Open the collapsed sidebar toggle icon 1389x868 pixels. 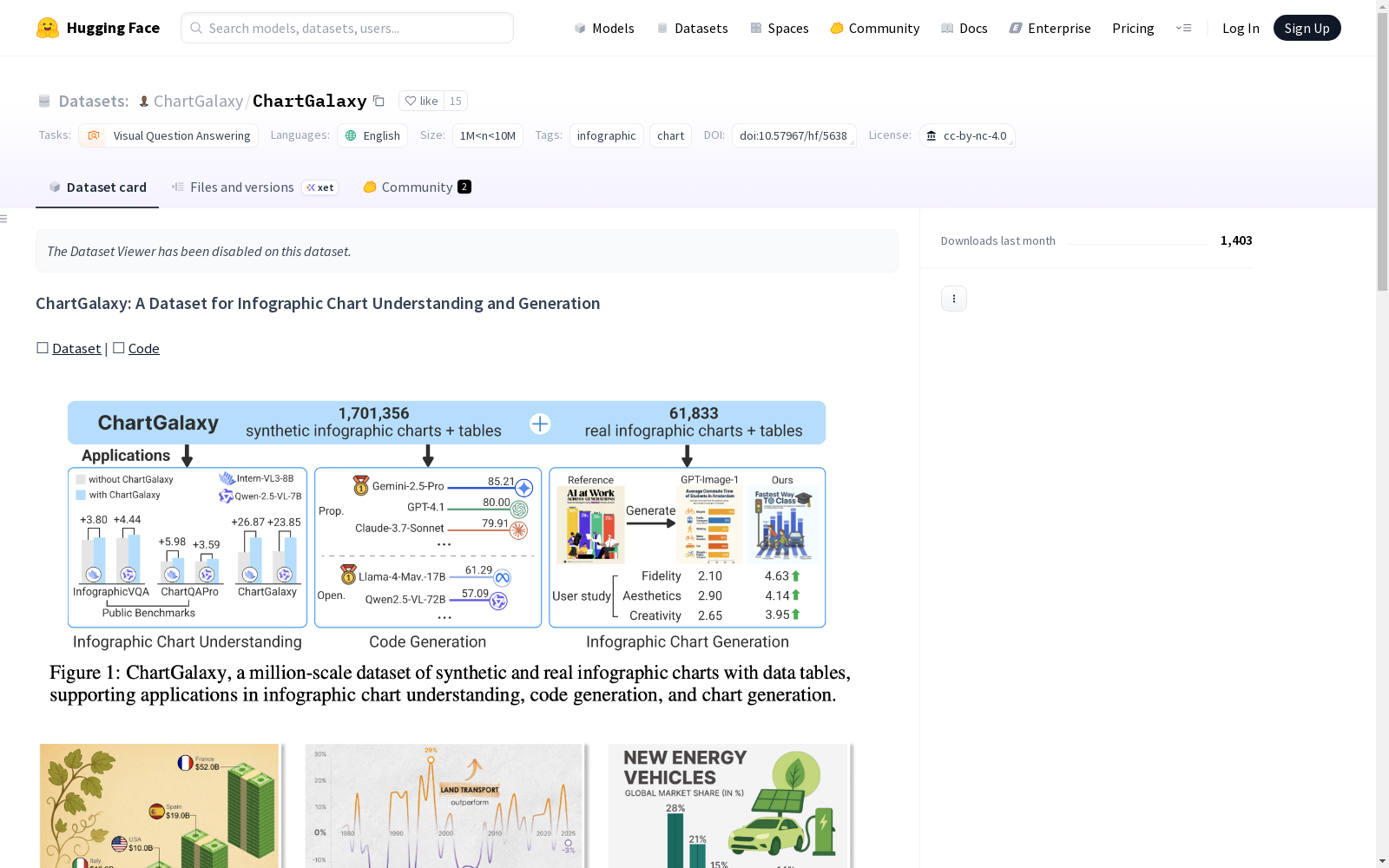pyautogui.click(x=4, y=219)
